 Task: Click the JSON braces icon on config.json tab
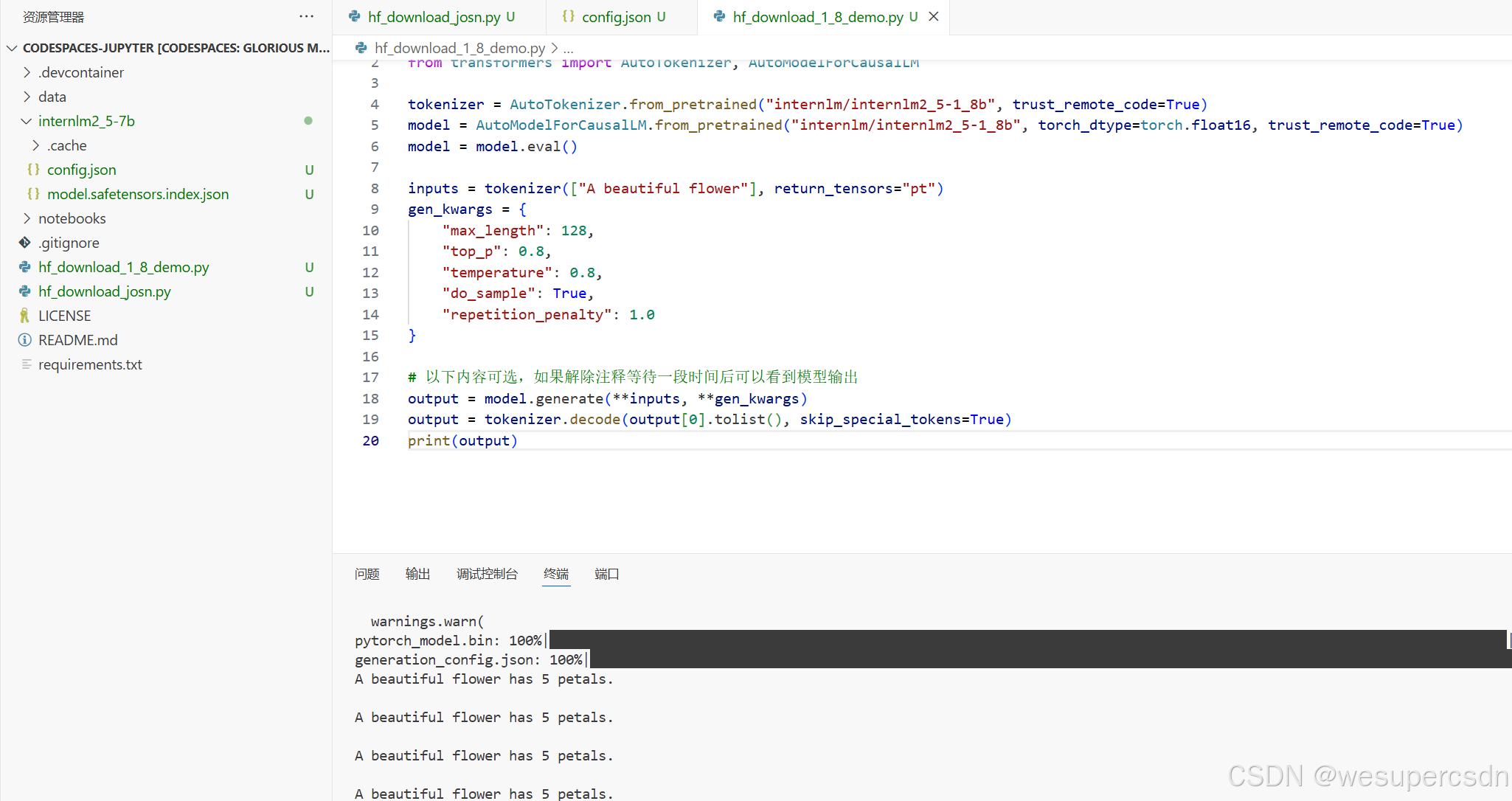[x=568, y=16]
